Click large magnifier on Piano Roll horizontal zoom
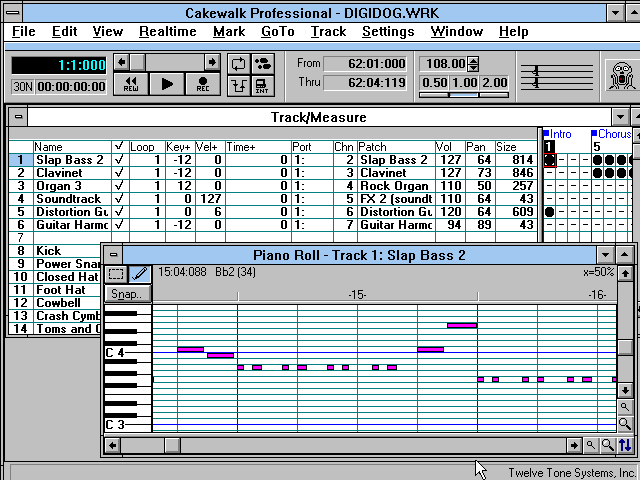This screenshot has height=480, width=640. click(x=607, y=445)
